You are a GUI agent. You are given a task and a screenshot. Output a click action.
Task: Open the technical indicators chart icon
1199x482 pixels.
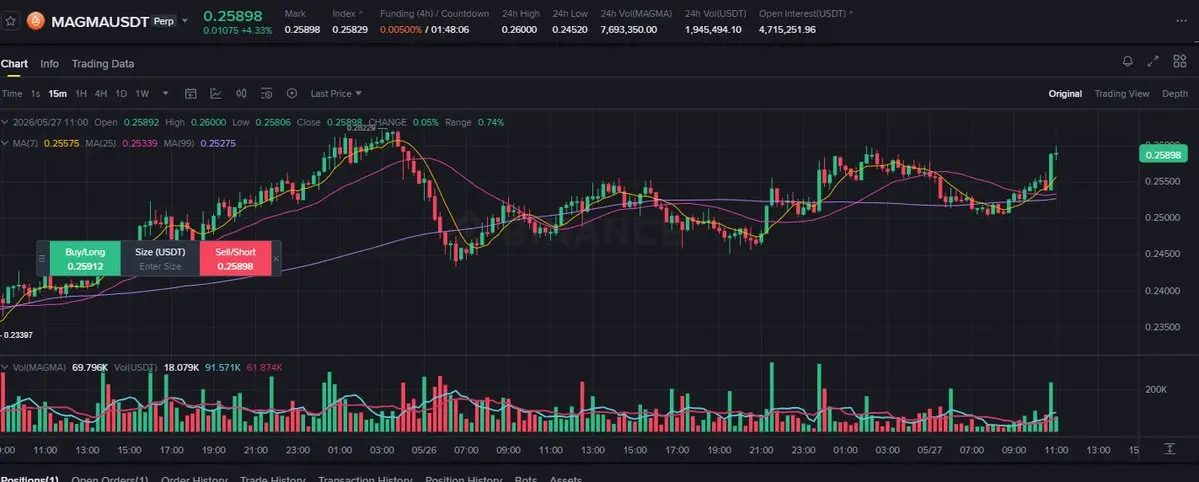coord(216,93)
